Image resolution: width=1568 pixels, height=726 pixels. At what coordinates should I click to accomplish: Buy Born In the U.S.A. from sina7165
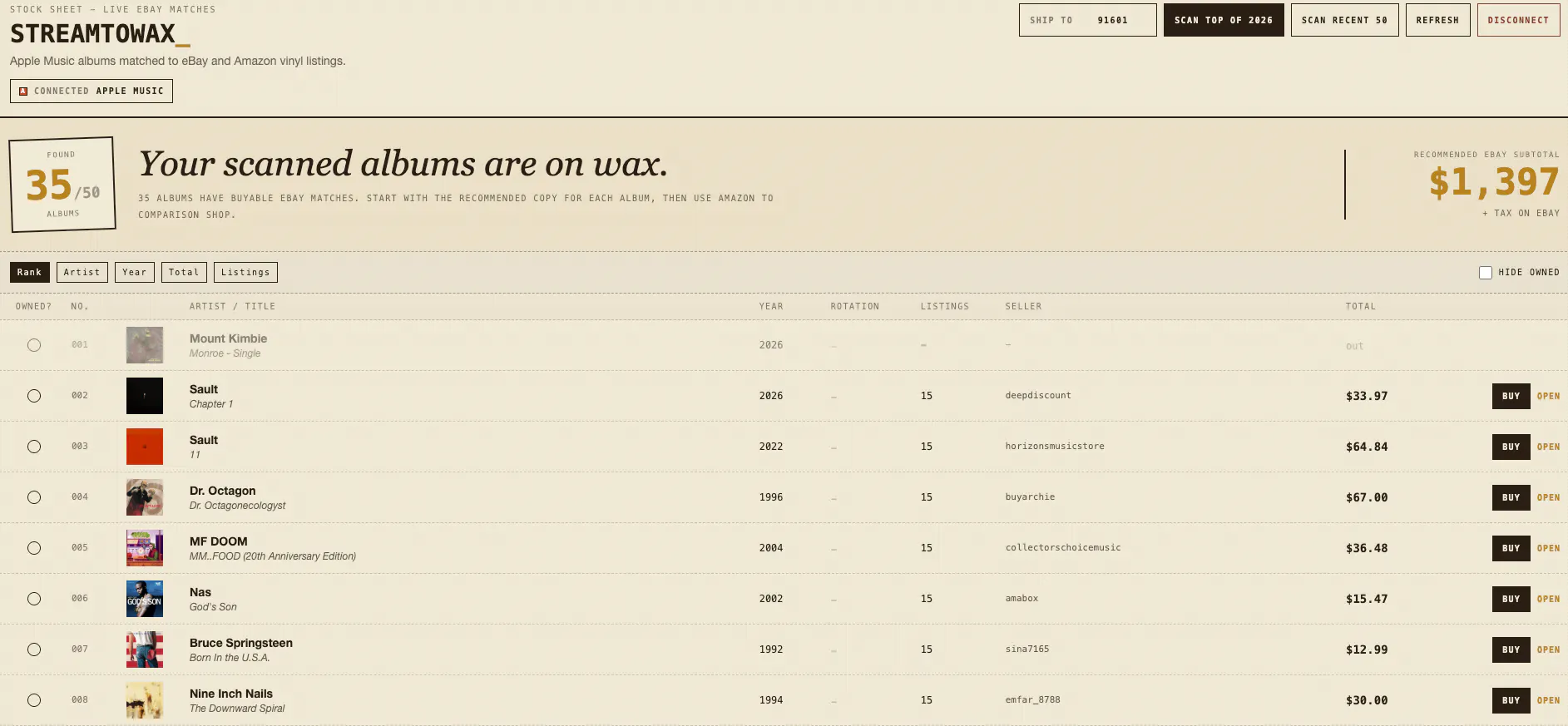click(x=1511, y=649)
